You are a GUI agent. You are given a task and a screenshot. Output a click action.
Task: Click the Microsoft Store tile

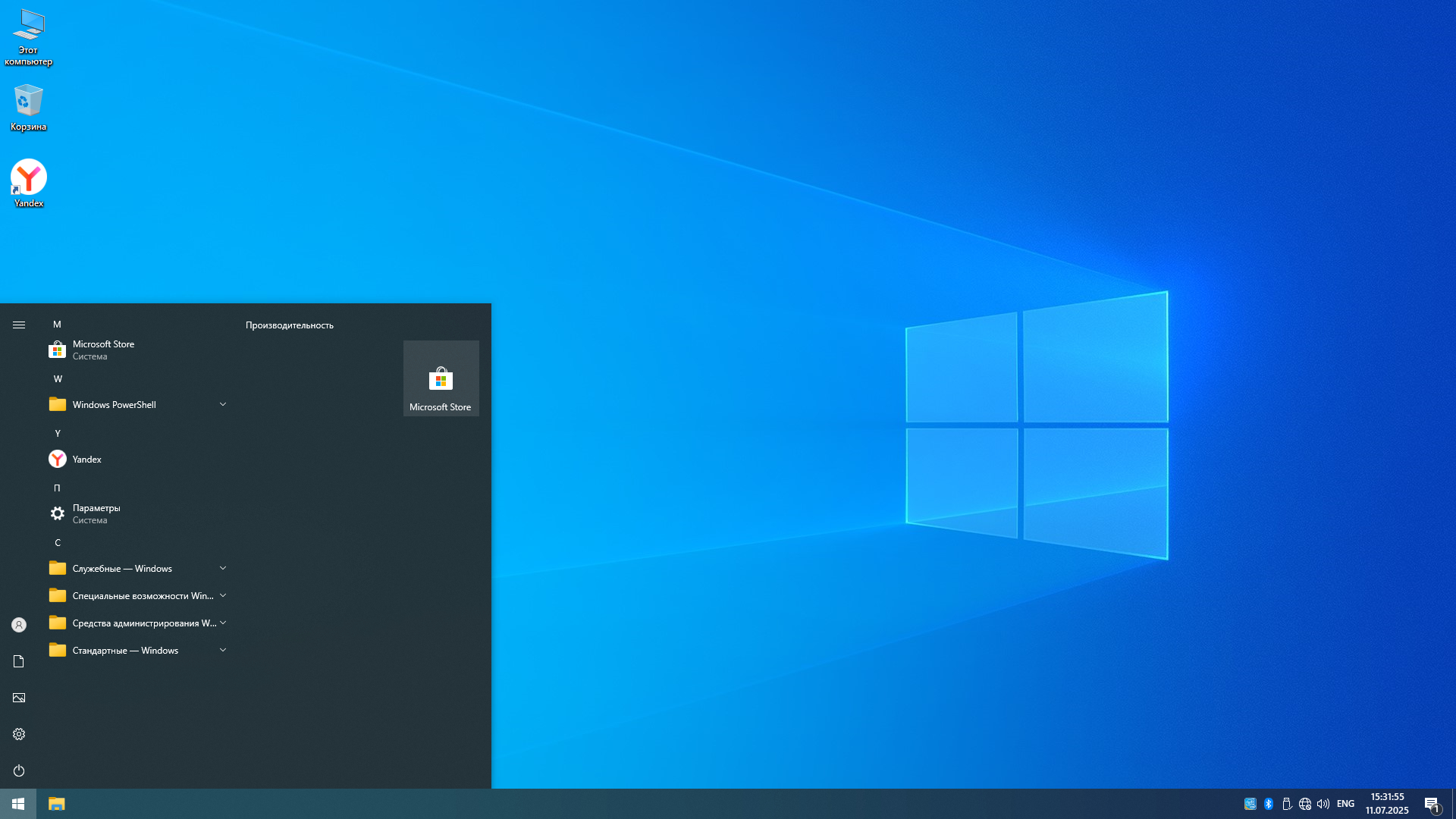[441, 378]
